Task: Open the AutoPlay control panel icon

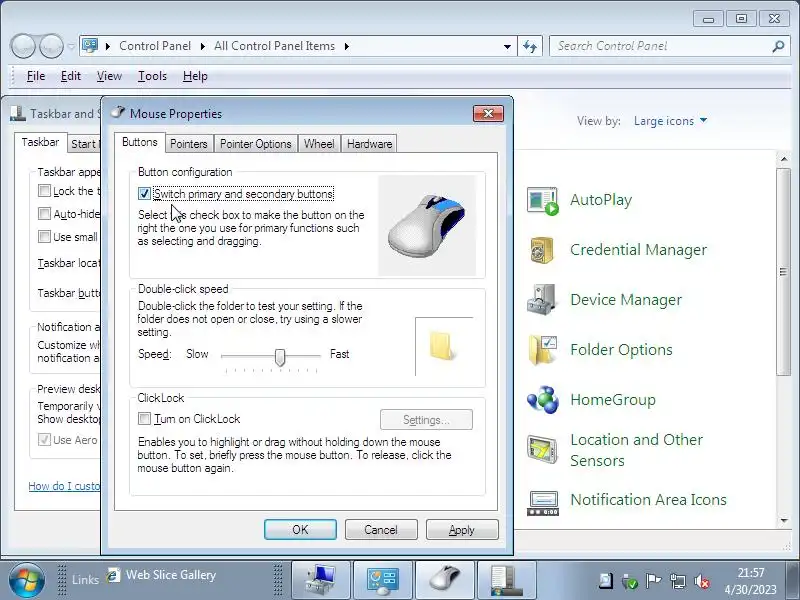Action: 543,201
